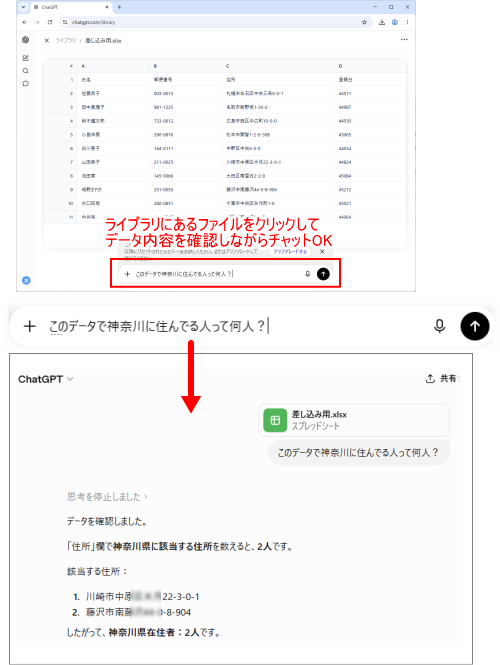Click the chatgpt.com/library address bar

(216, 22)
